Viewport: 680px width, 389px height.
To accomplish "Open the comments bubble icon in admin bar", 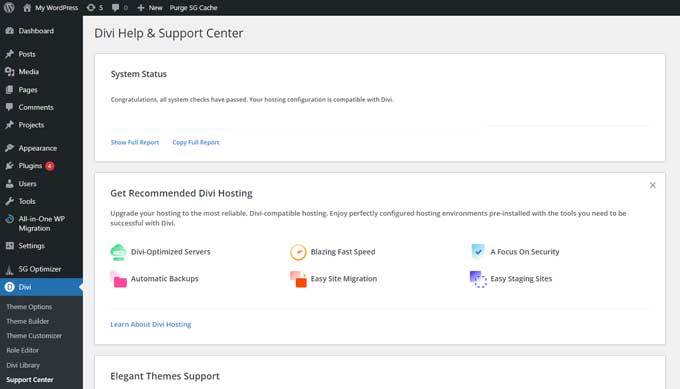I will click(115, 7).
